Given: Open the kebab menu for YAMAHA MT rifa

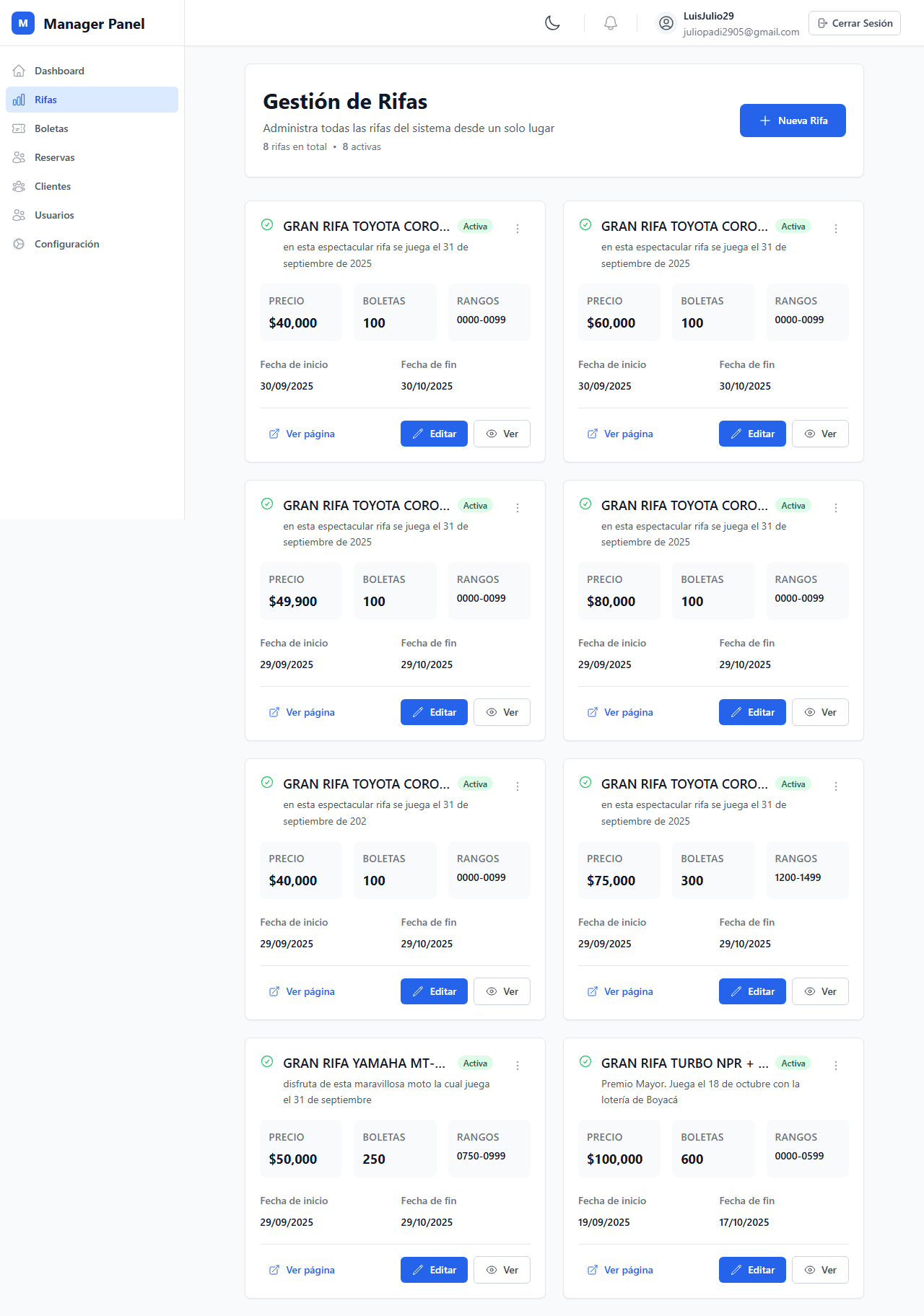Looking at the screenshot, I should (518, 1066).
